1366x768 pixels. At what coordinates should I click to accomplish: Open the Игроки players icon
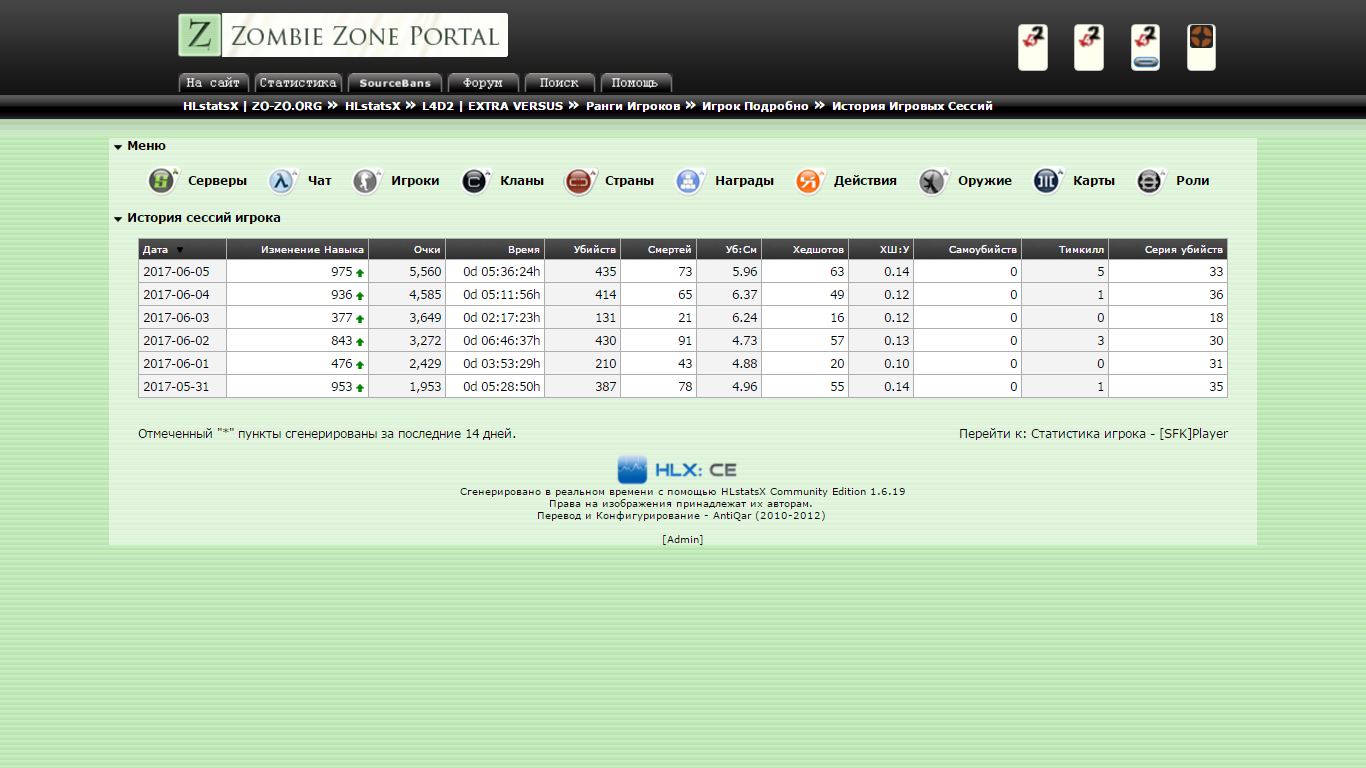[366, 181]
